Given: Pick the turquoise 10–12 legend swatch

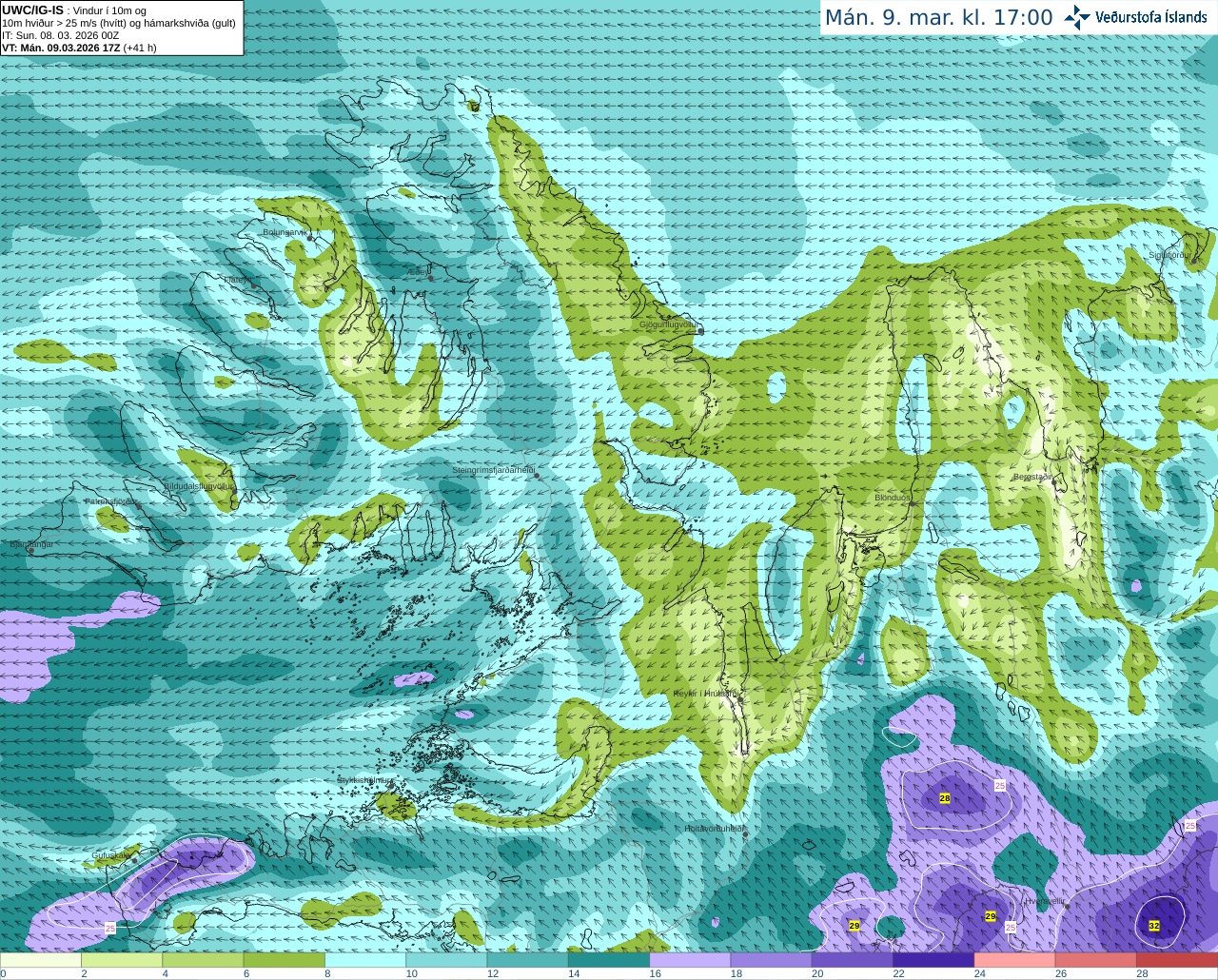Looking at the screenshot, I should [x=446, y=960].
